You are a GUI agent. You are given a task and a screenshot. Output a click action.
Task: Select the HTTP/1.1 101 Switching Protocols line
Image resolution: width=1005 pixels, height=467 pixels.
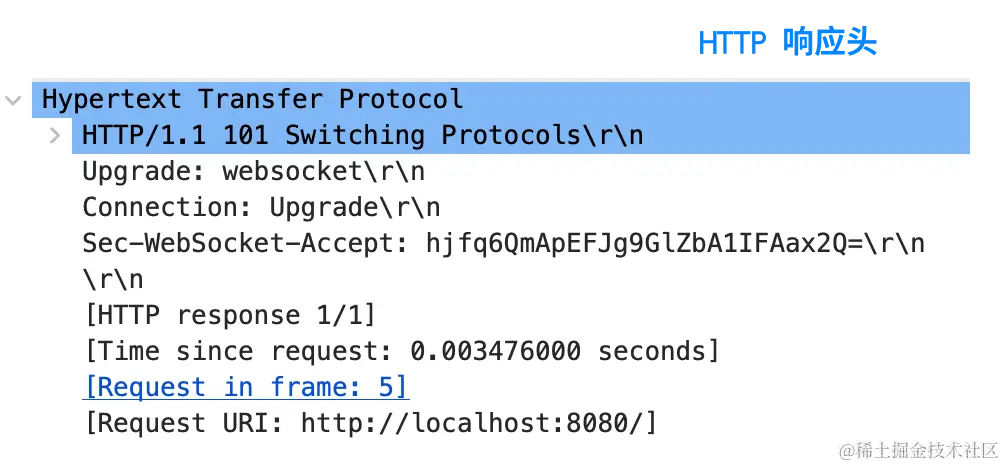362,135
